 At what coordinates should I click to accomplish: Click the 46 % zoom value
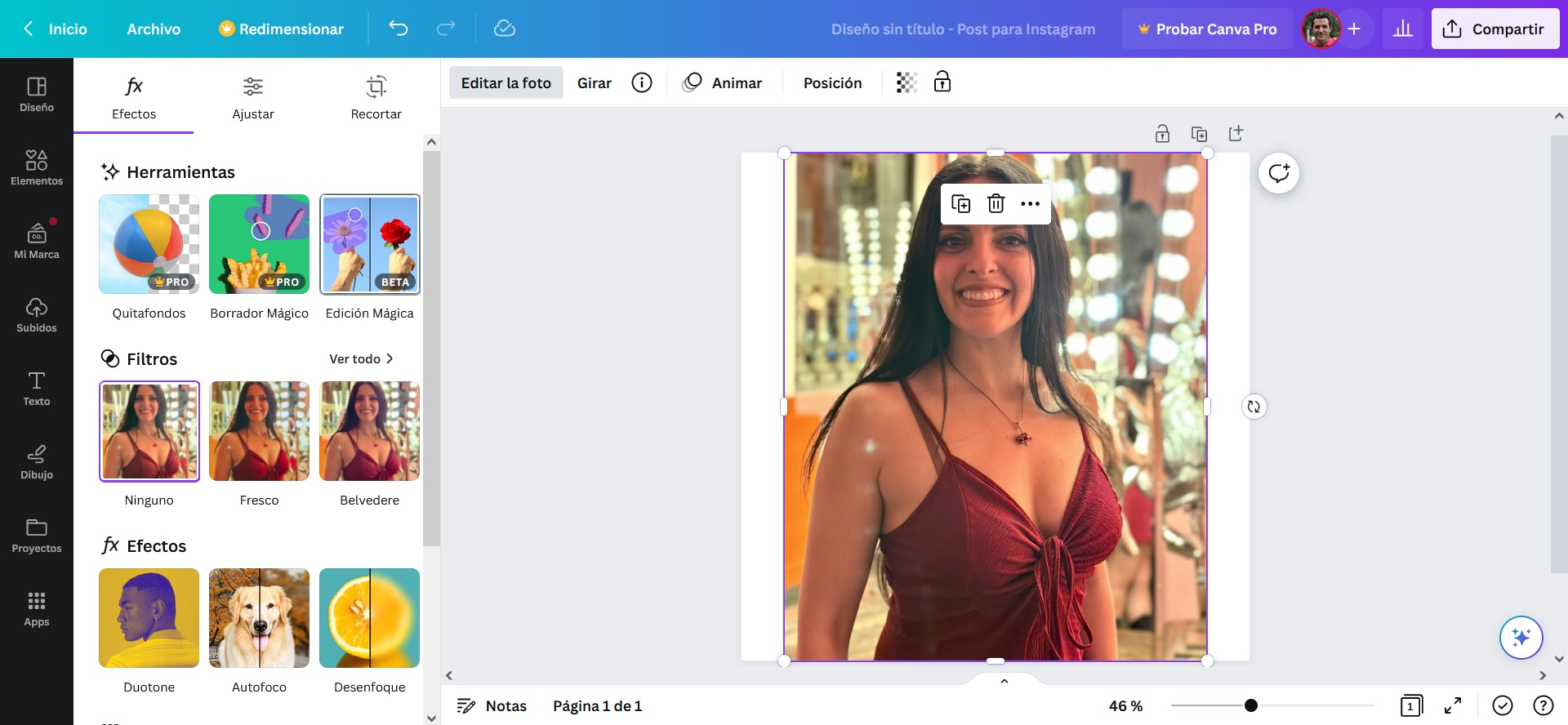(x=1125, y=705)
